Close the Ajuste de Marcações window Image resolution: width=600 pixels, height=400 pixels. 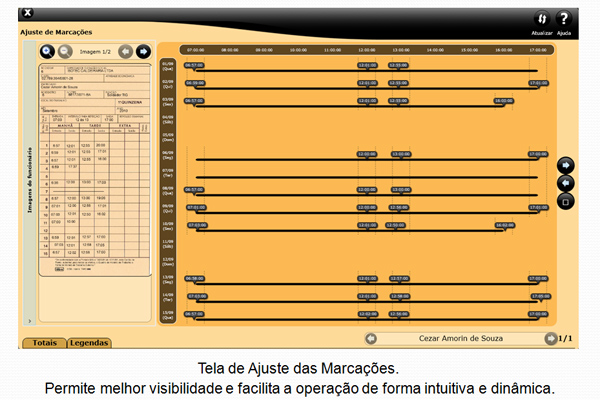point(27,13)
